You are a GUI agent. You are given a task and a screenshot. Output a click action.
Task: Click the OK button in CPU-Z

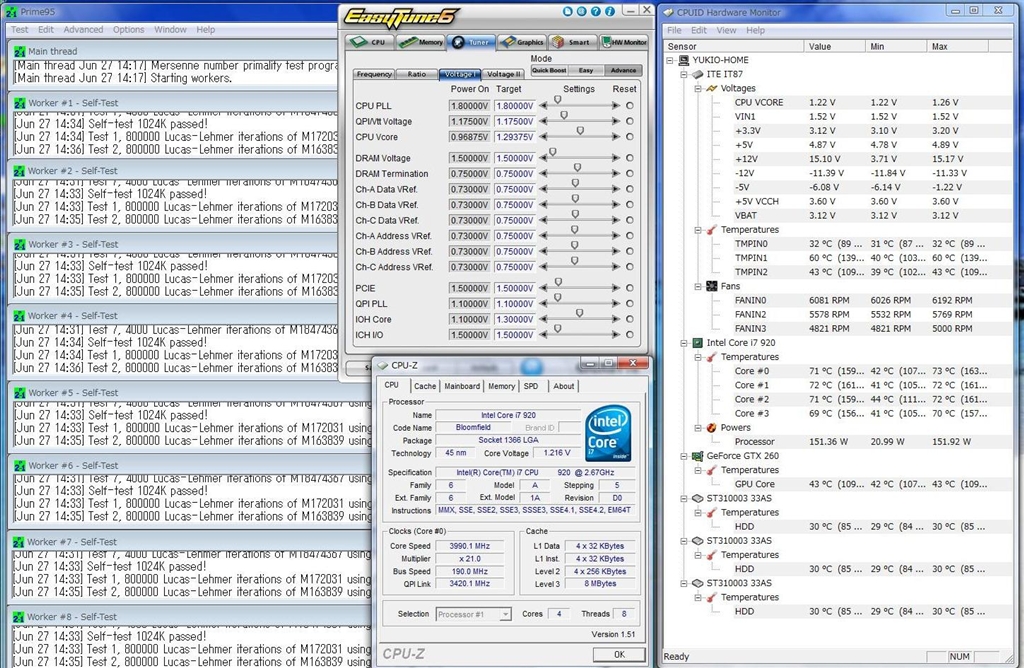tap(618, 655)
